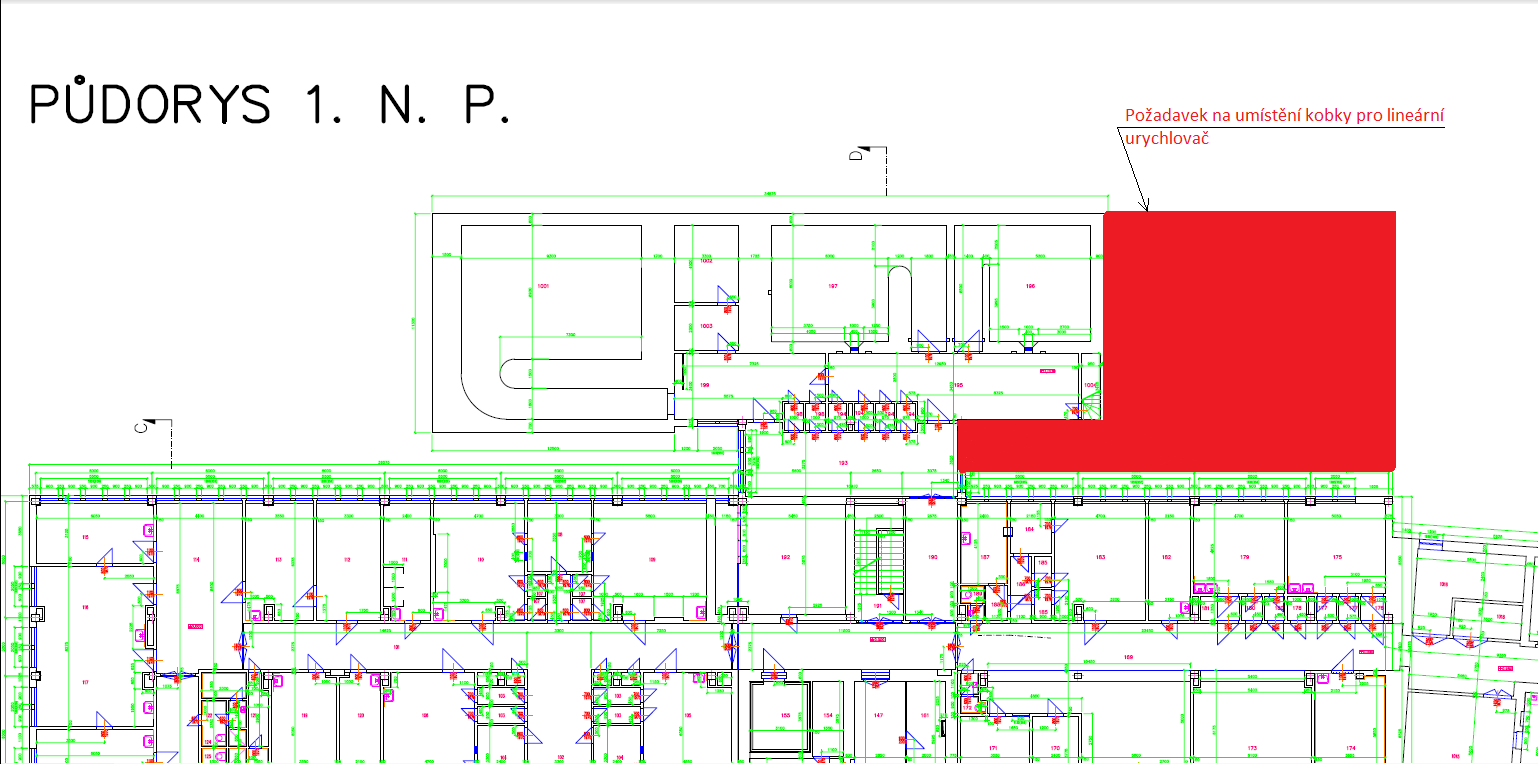Click the title PŮDORYS 1. N. P.
The height and width of the screenshot is (764, 1538).
coord(270,105)
